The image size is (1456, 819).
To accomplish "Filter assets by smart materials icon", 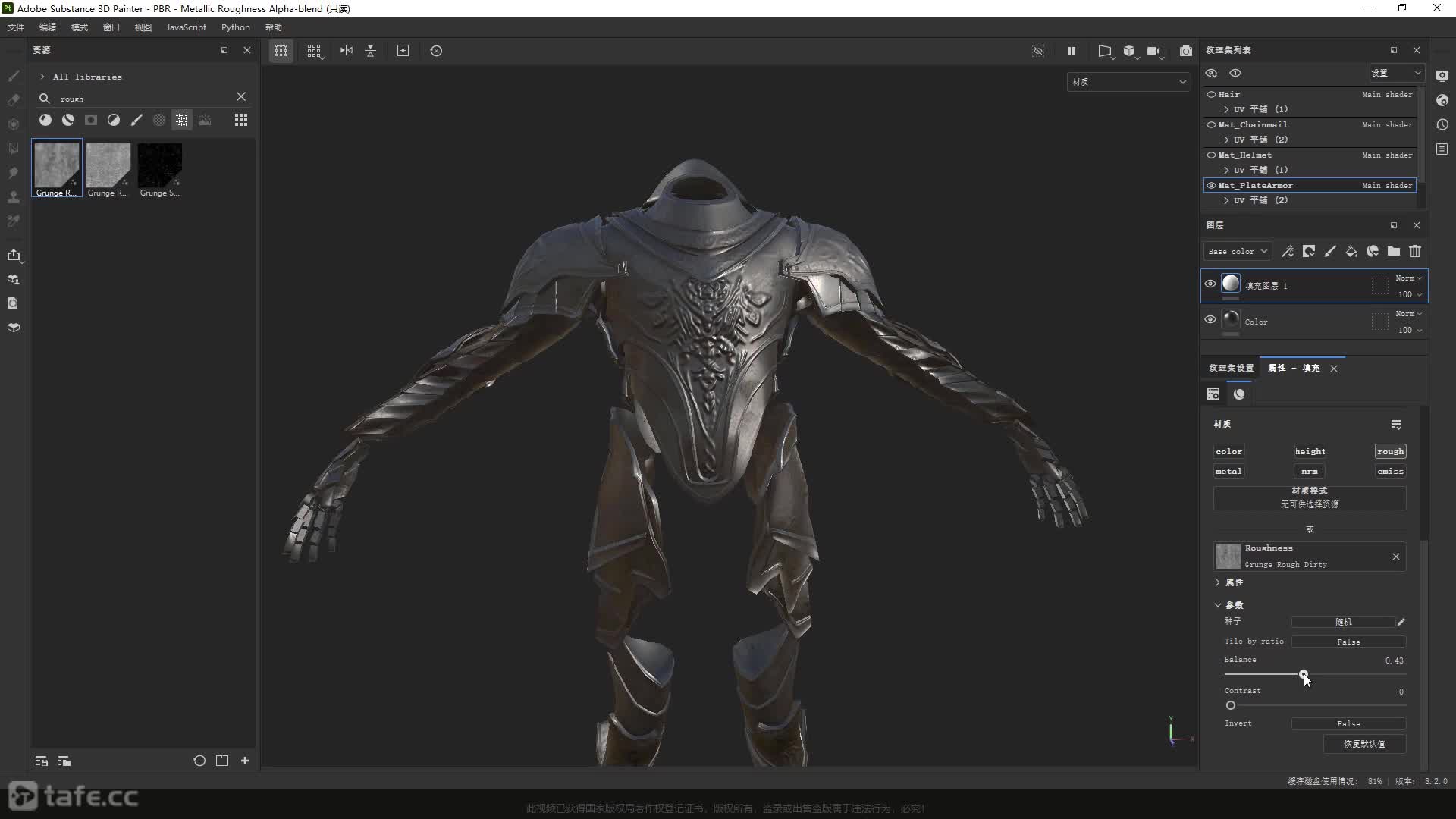I will pyautogui.click(x=68, y=120).
